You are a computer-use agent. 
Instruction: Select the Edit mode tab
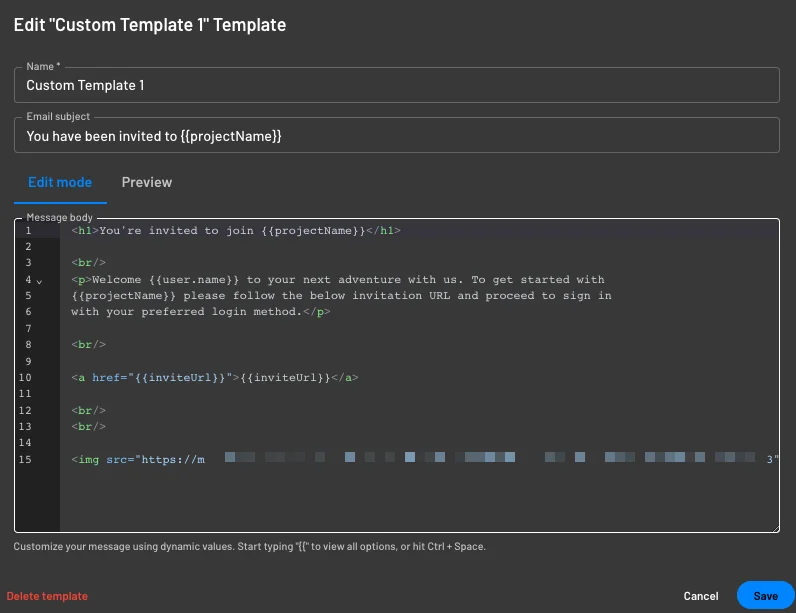pyautogui.click(x=60, y=182)
